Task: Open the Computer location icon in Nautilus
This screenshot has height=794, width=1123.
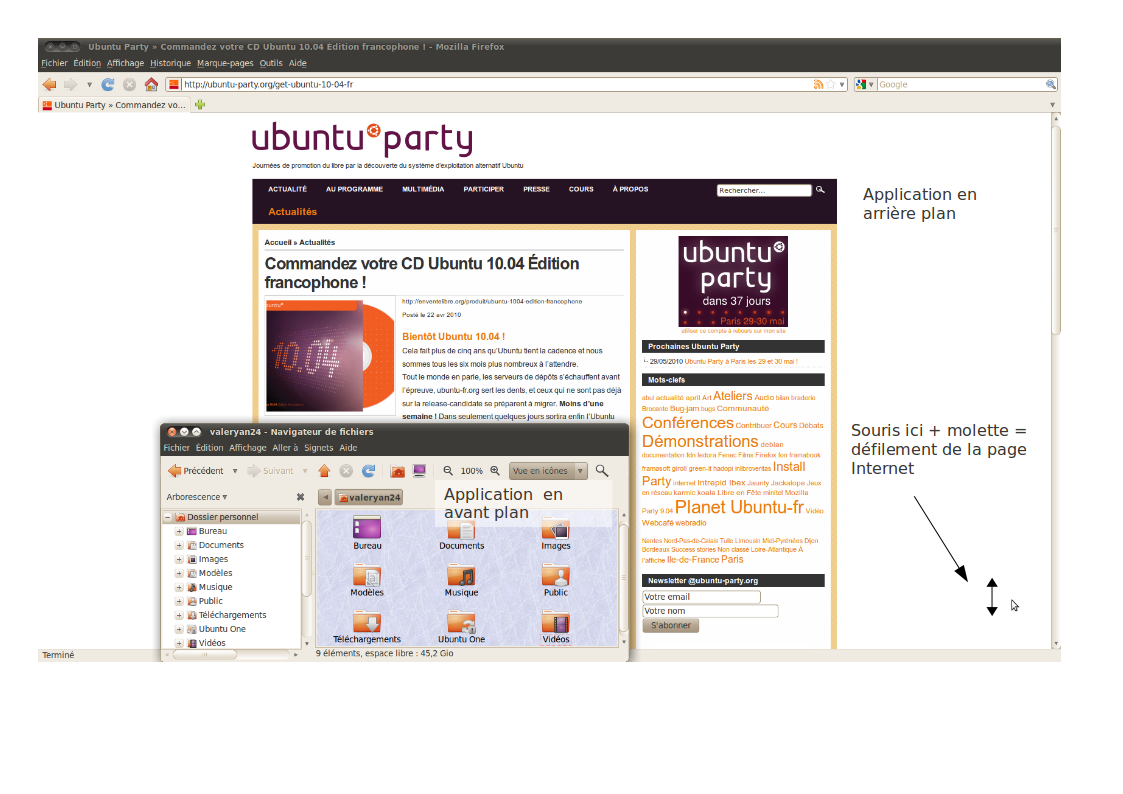Action: point(419,471)
